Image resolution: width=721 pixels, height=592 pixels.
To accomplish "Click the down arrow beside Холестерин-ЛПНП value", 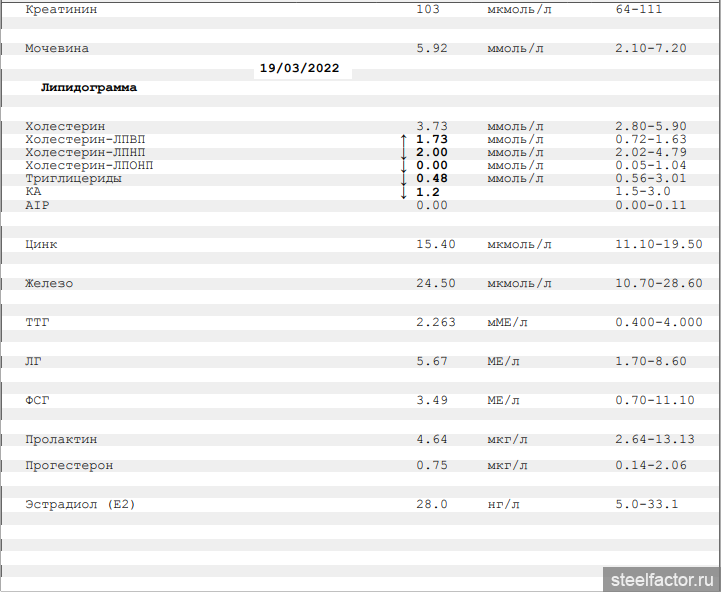I will [x=403, y=153].
